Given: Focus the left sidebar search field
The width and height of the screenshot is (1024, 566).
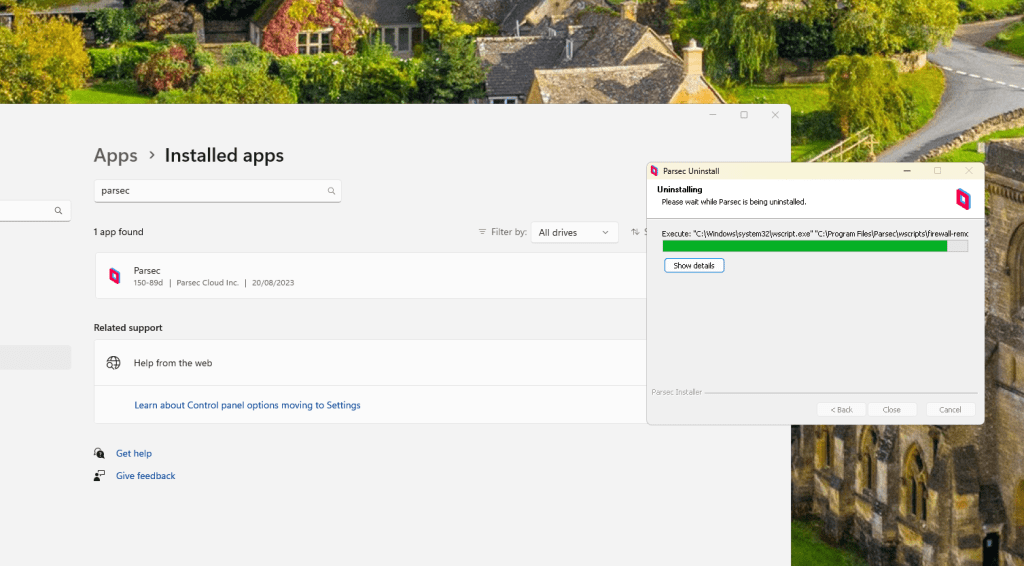Looking at the screenshot, I should 35,210.
